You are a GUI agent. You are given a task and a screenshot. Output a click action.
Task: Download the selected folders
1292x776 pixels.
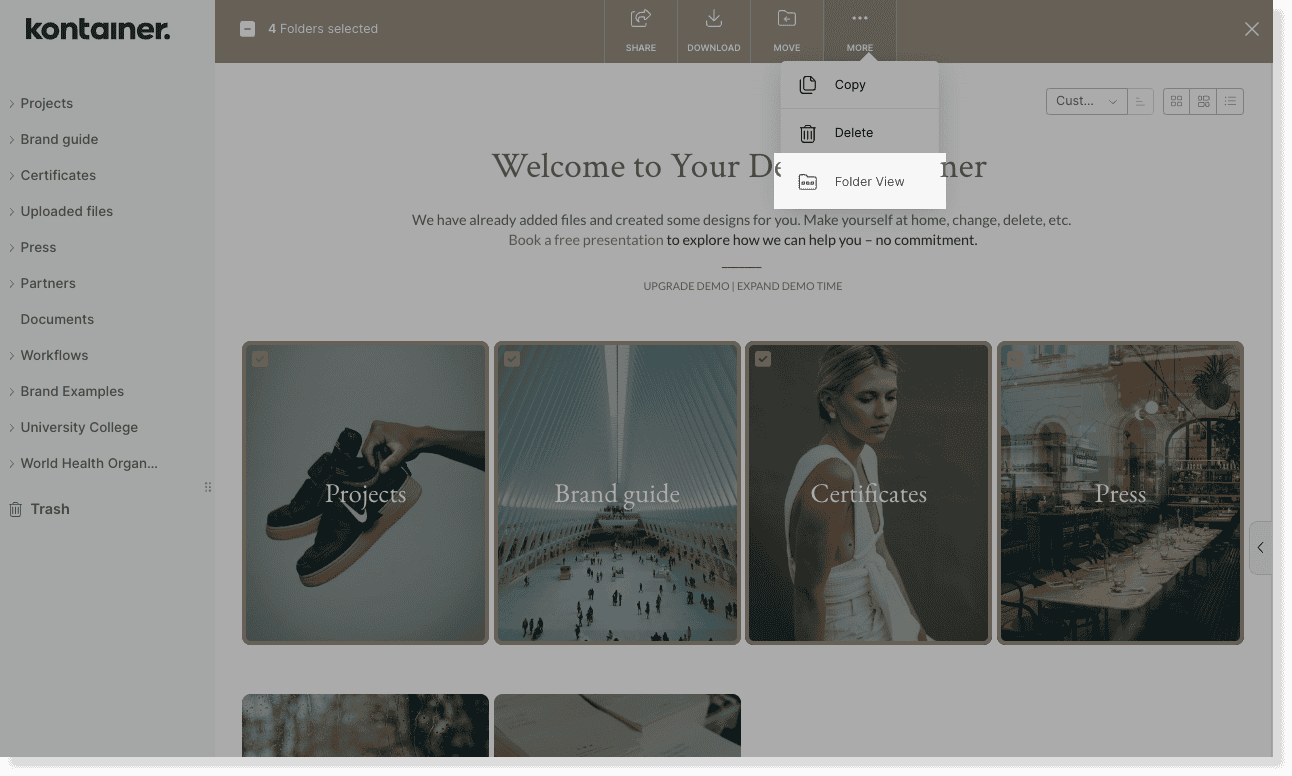tap(713, 30)
